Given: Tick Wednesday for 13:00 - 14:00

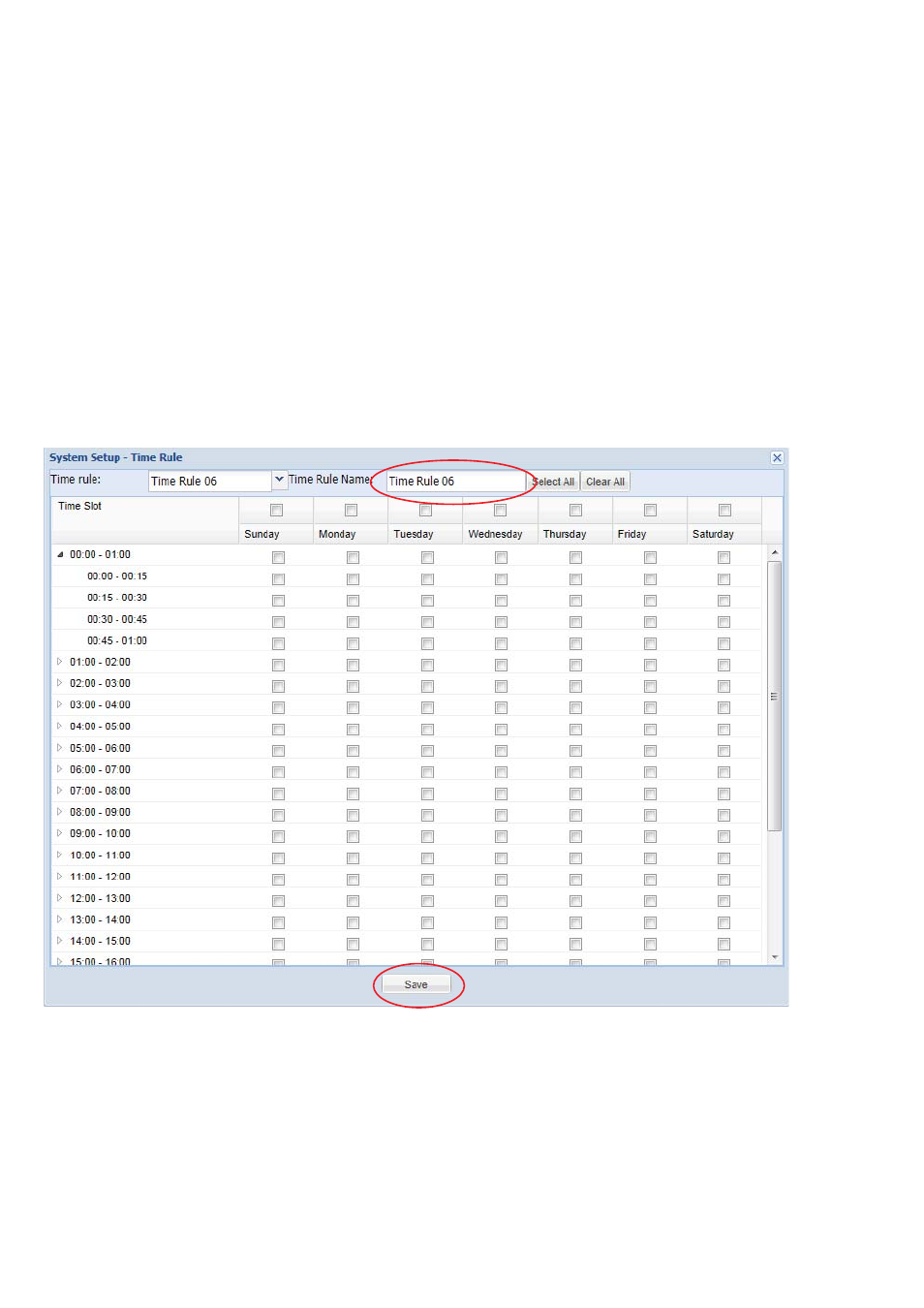Looking at the screenshot, I should click(x=502, y=923).
